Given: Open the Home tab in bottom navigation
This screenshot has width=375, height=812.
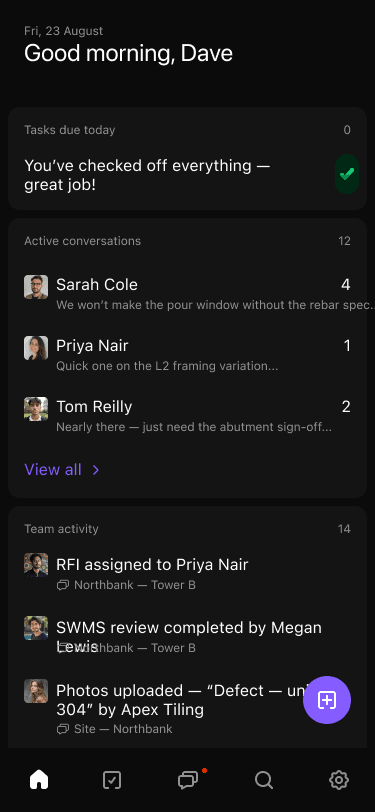Looking at the screenshot, I should (x=39, y=779).
